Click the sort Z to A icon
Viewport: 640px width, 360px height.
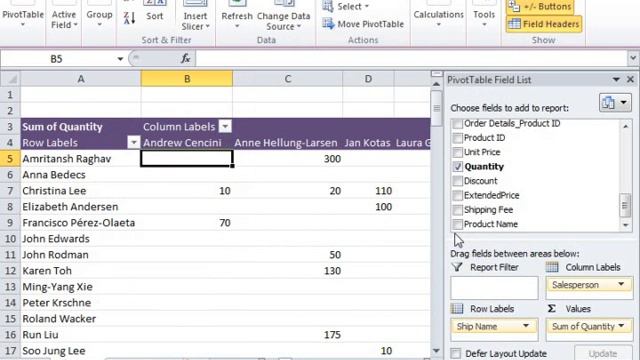click(129, 18)
